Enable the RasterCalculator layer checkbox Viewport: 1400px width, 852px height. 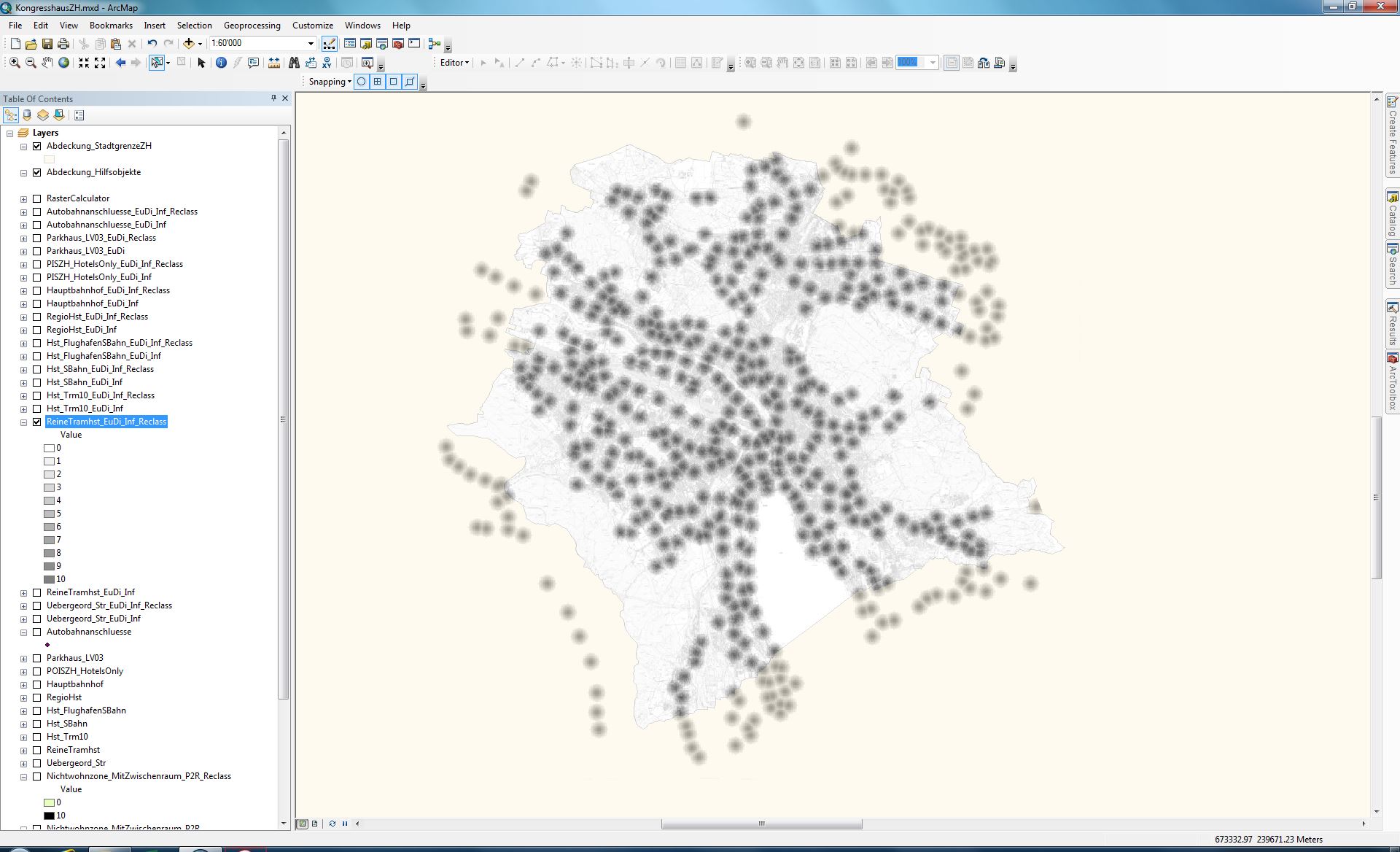37,198
